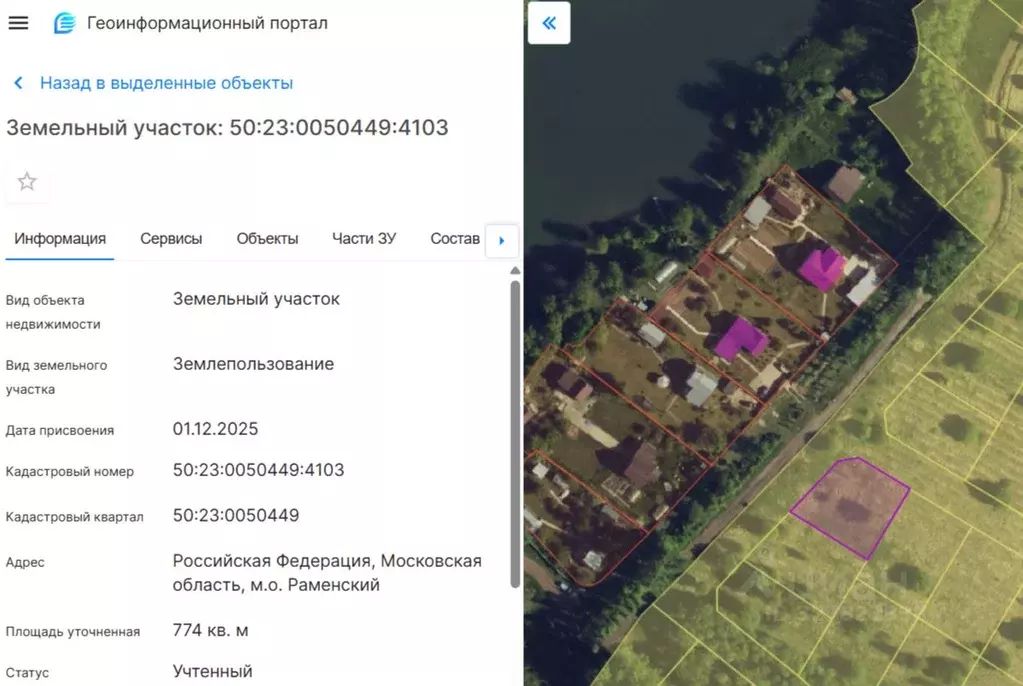Screen dimensions: 1023x686
Task: Follow the Назад в выделенные объекты link
Action: [165, 83]
